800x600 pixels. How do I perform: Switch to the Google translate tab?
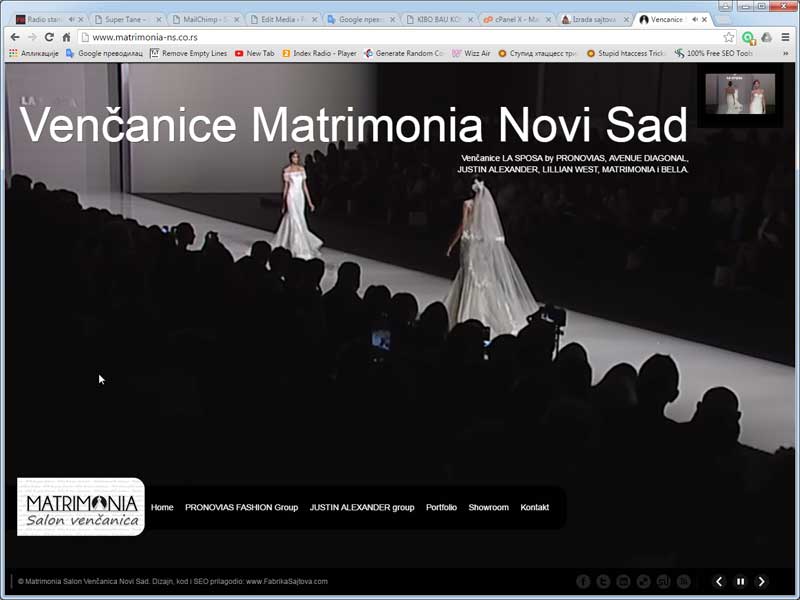359,19
